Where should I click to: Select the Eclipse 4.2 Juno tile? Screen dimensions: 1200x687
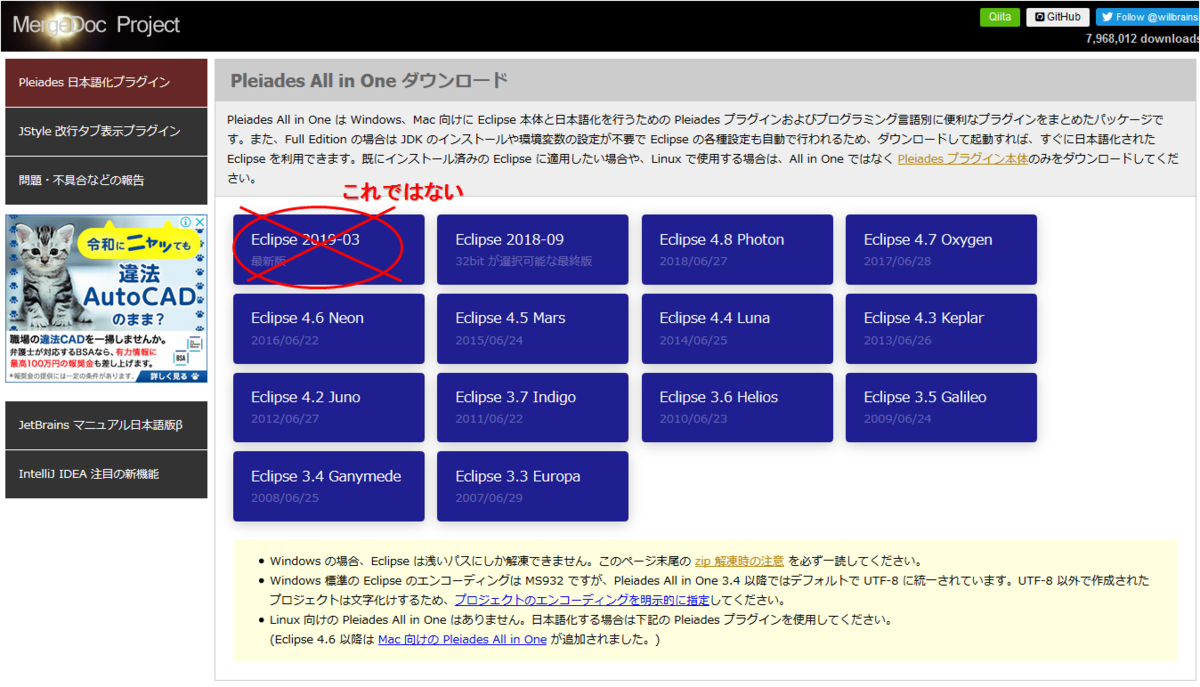pyautogui.click(x=329, y=407)
